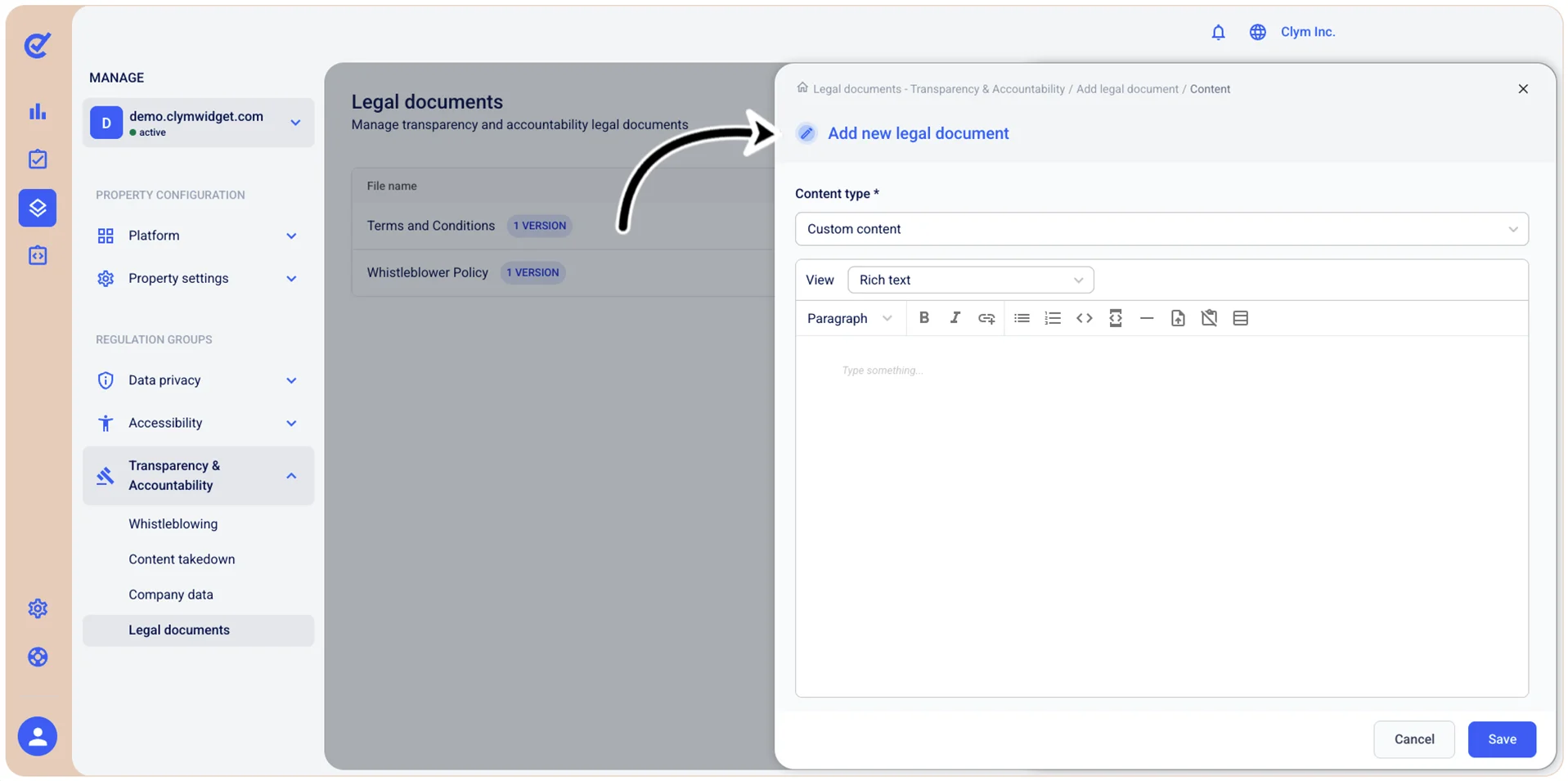Select Legal documents menu item

[x=198, y=630]
